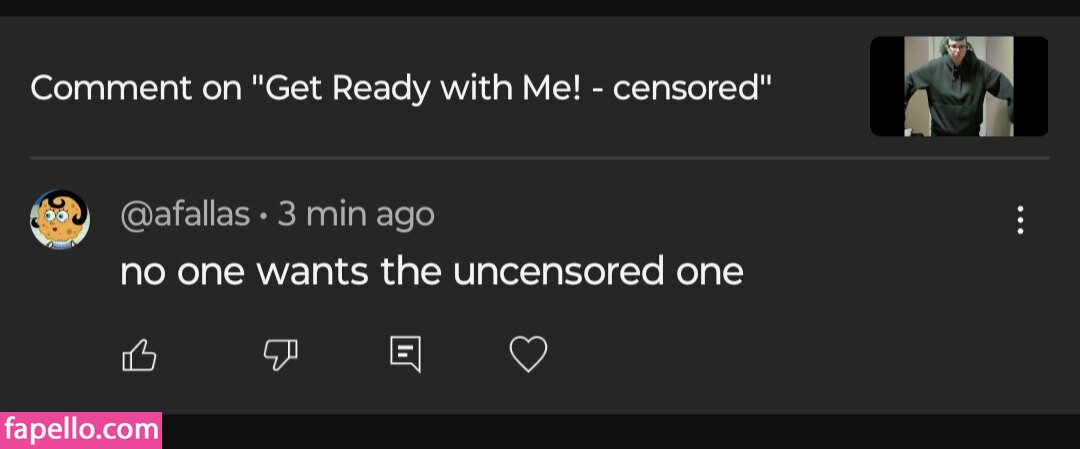The image size is (1080, 449).
Task: Click the fapello.com watermark
Action: [x=81, y=430]
